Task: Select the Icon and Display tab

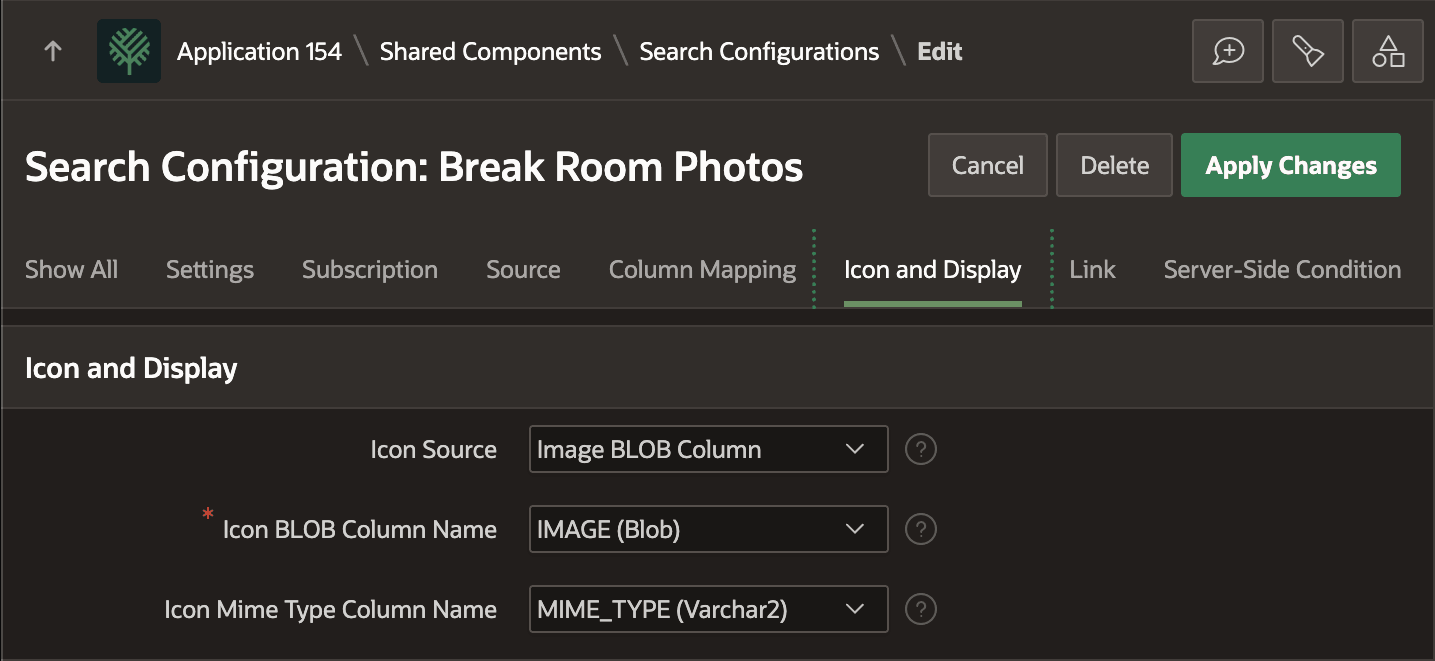Action: click(x=933, y=269)
